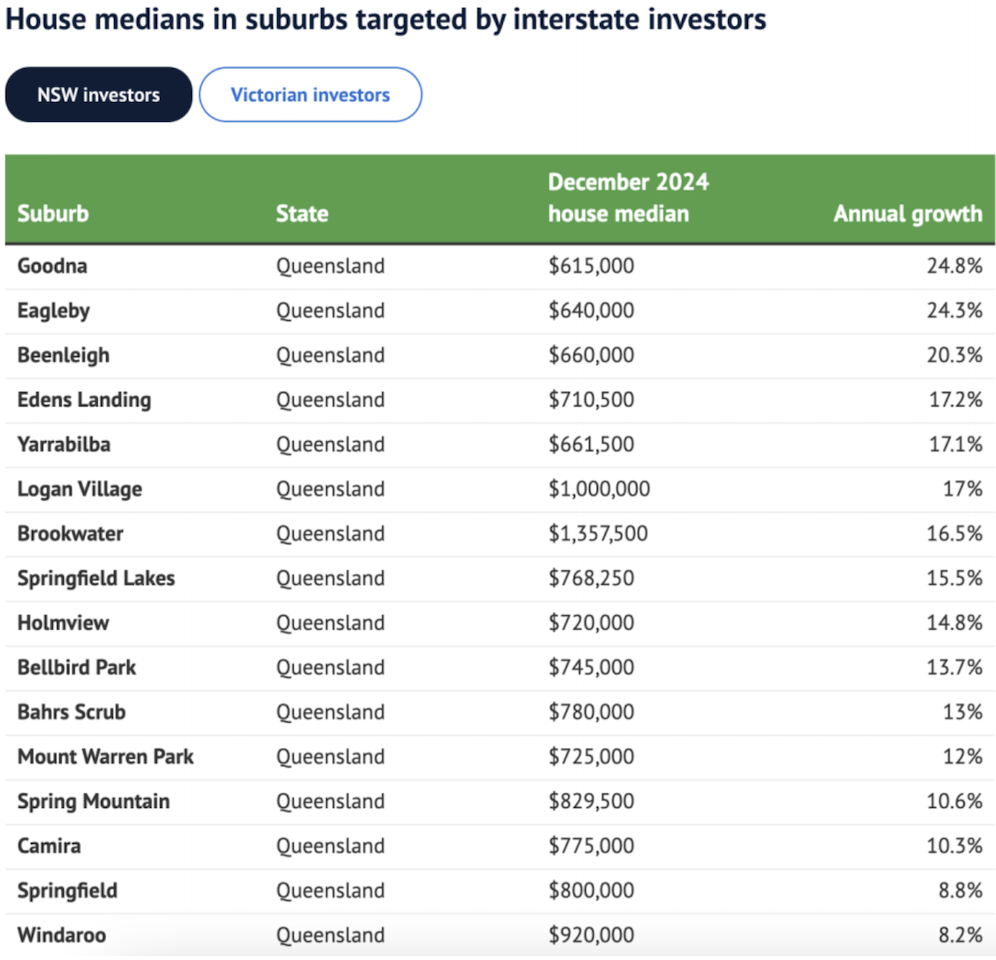996x960 pixels.
Task: Click the Annual growth column header
Action: [908, 213]
